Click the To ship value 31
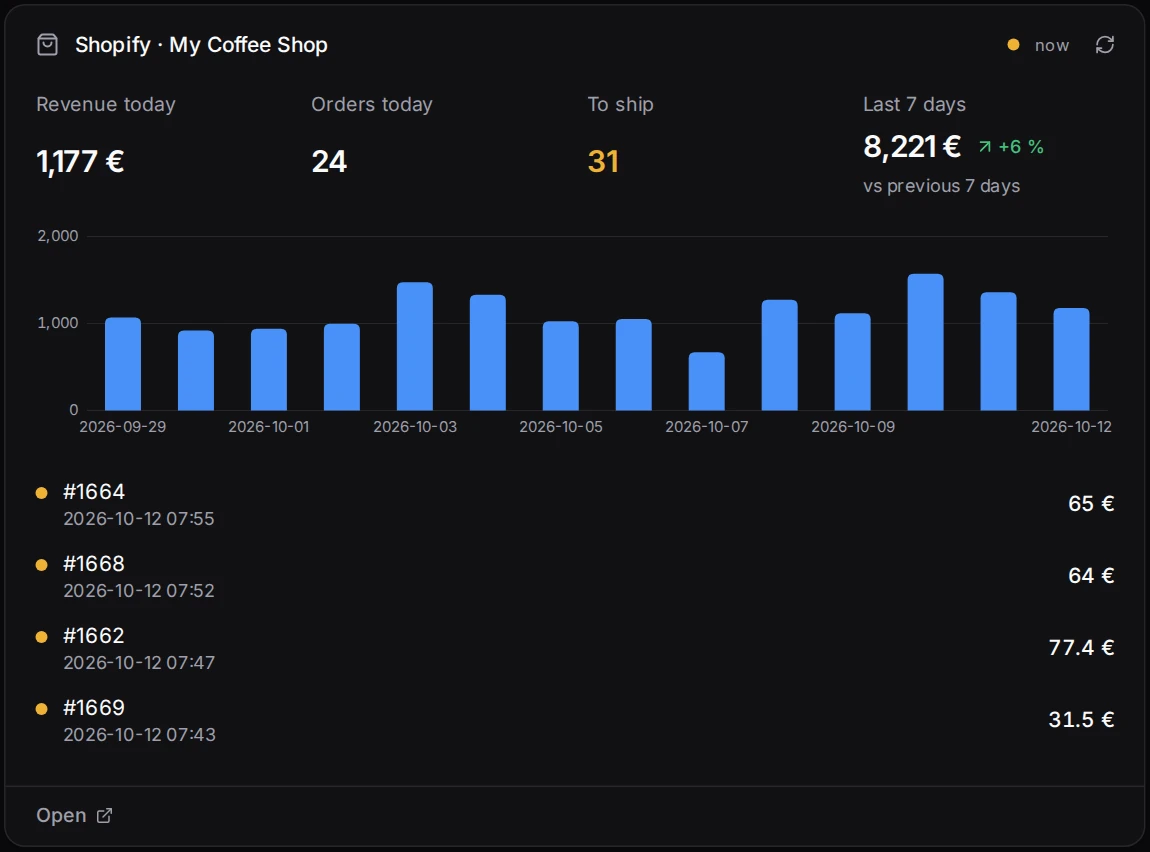The image size is (1150, 852). tap(603, 161)
